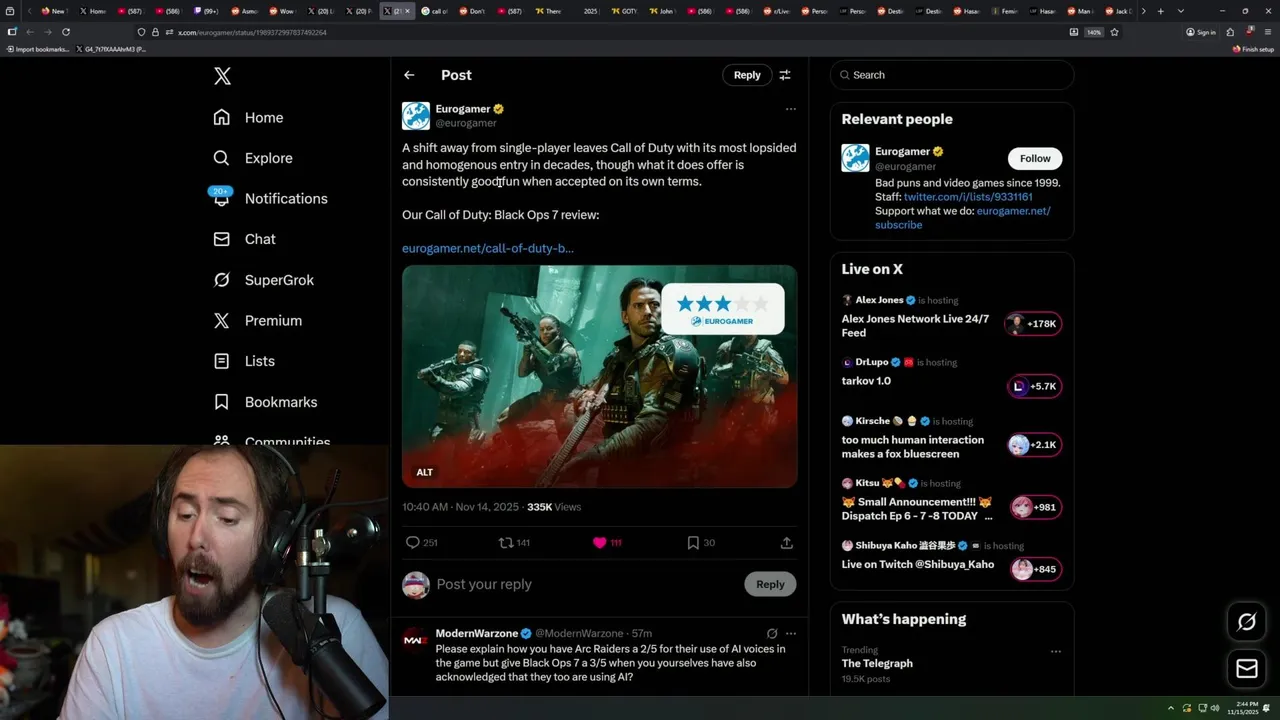Viewport: 1280px width, 720px height.
Task: Click the 335K Views count
Action: pyautogui.click(x=554, y=507)
